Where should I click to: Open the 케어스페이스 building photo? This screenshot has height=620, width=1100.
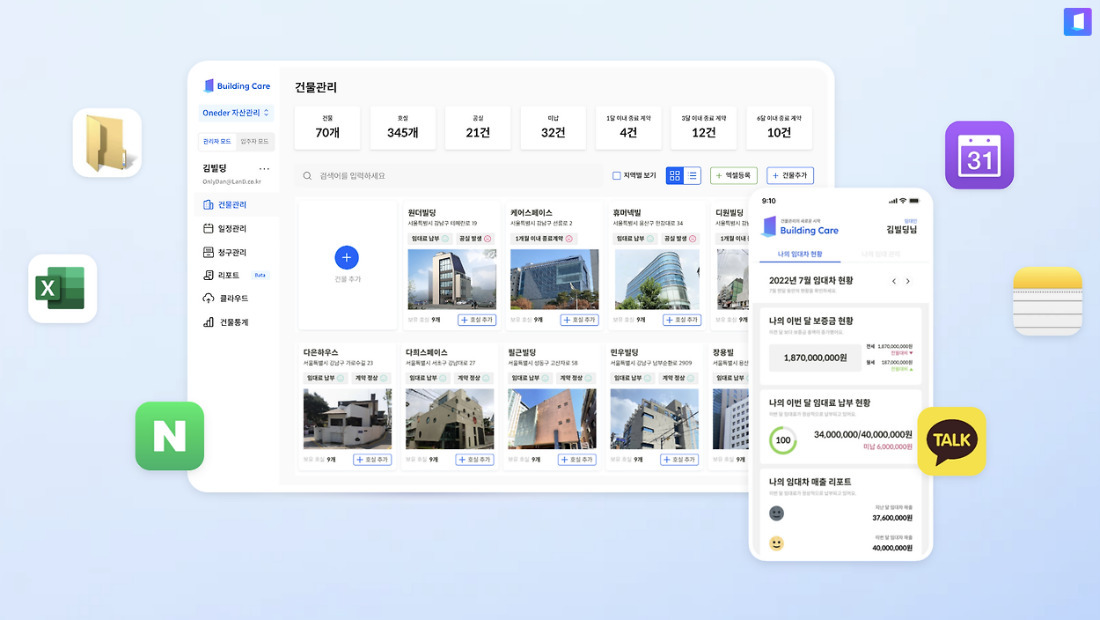(554, 279)
